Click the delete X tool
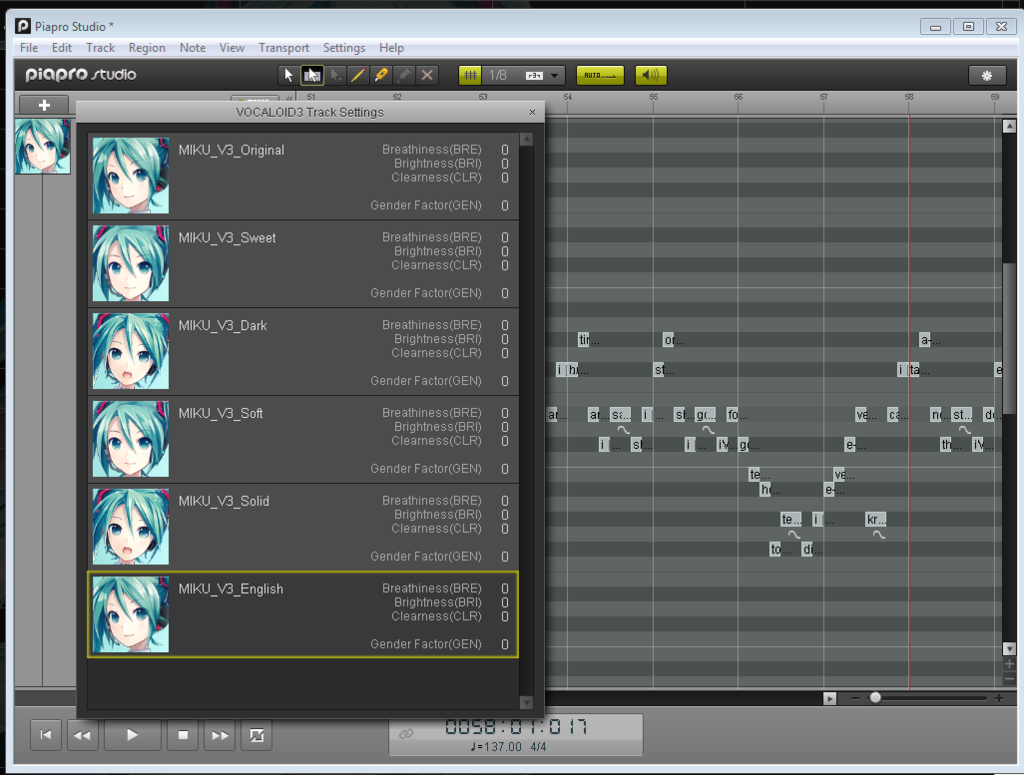This screenshot has height=775, width=1024. pos(427,75)
